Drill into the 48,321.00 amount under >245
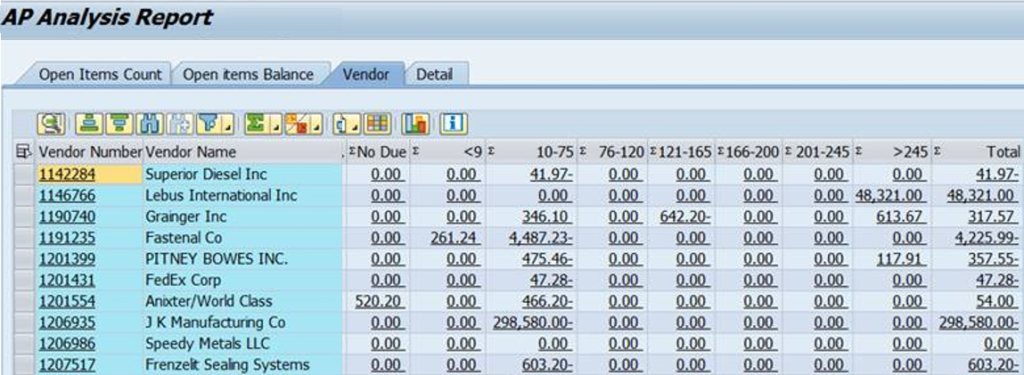Screen dimensions: 1024x375 tap(889, 195)
